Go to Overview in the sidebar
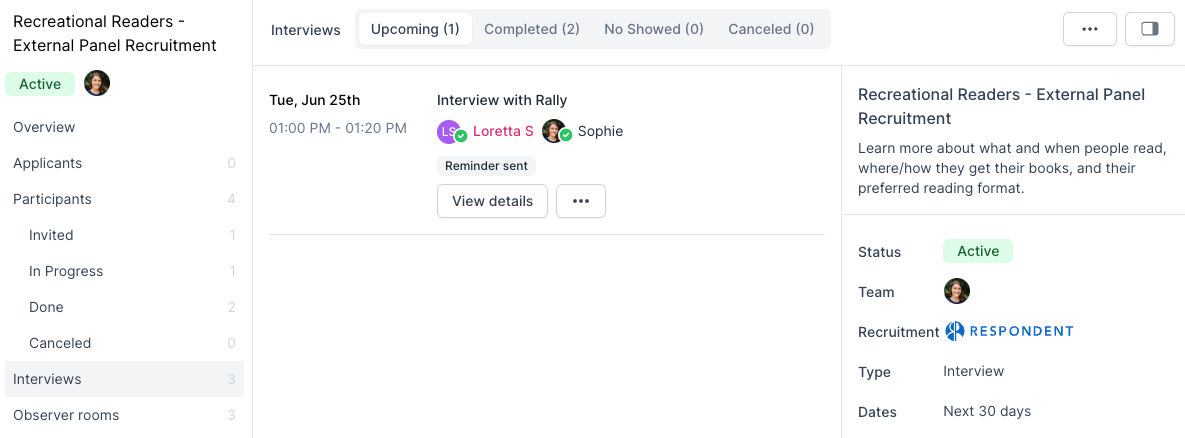 click(x=44, y=127)
